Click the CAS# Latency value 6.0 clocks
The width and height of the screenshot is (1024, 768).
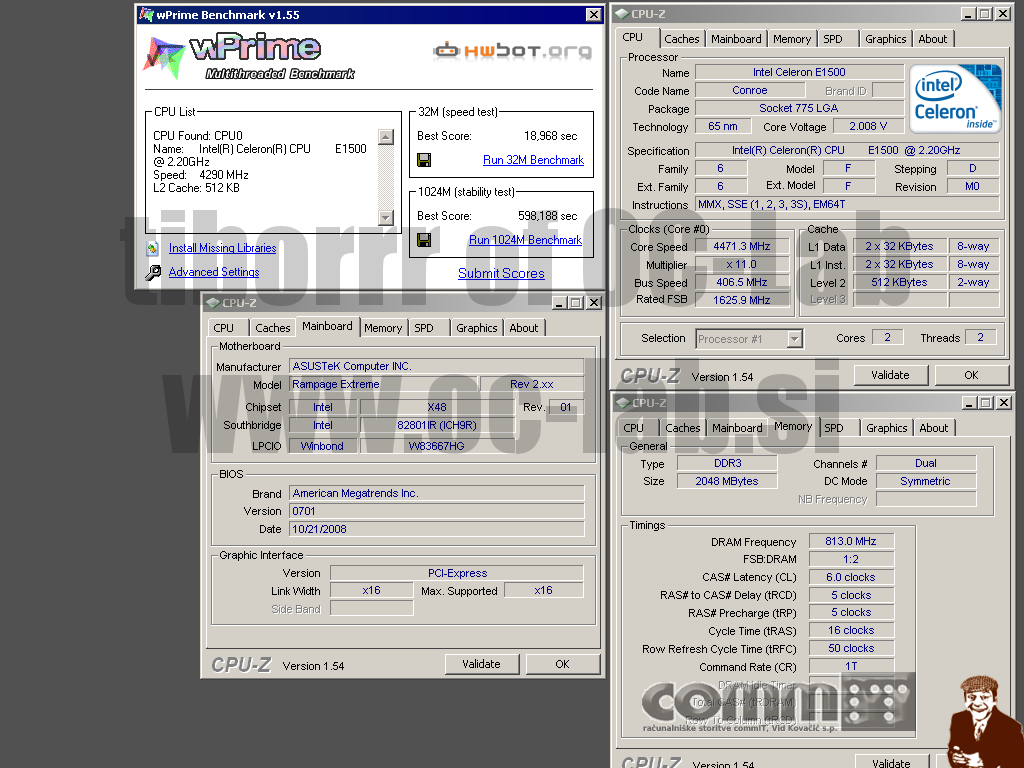[851, 577]
